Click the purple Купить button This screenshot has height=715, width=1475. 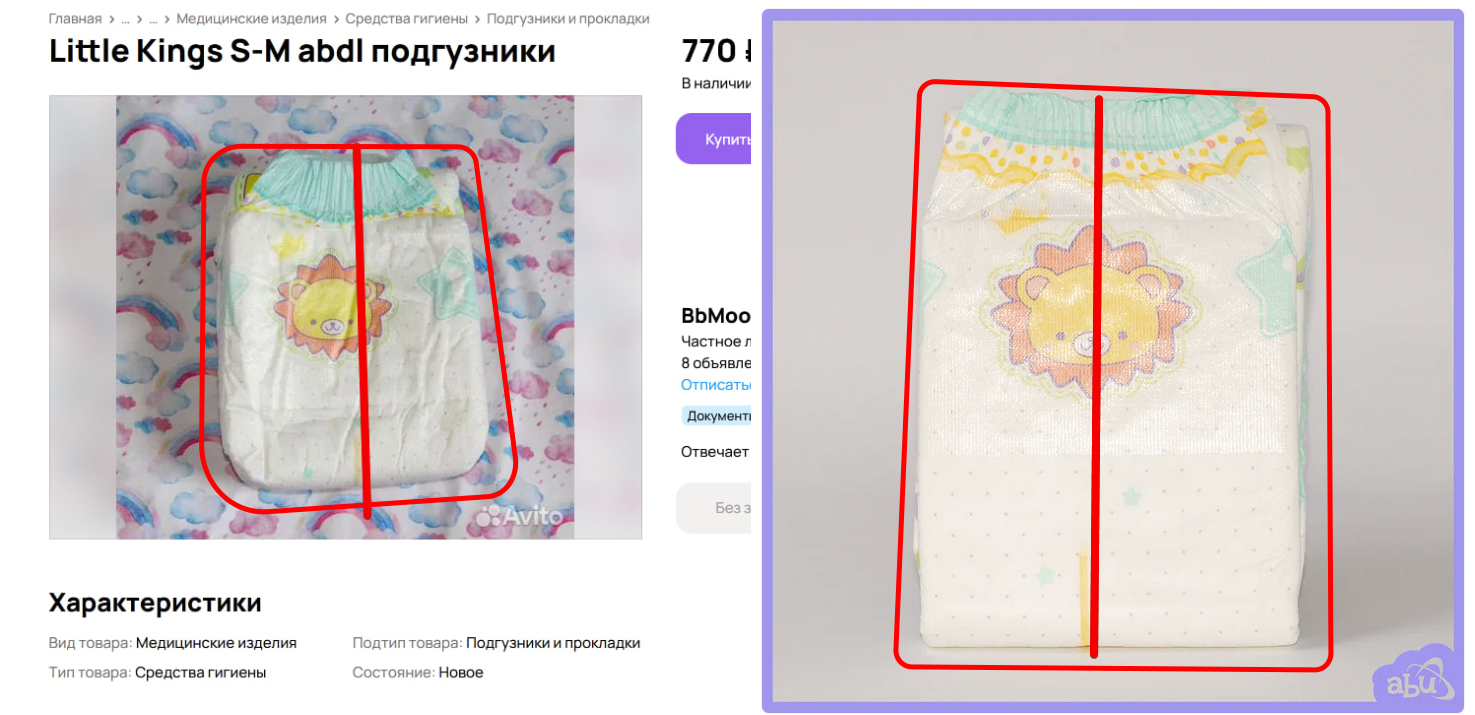tap(714, 139)
